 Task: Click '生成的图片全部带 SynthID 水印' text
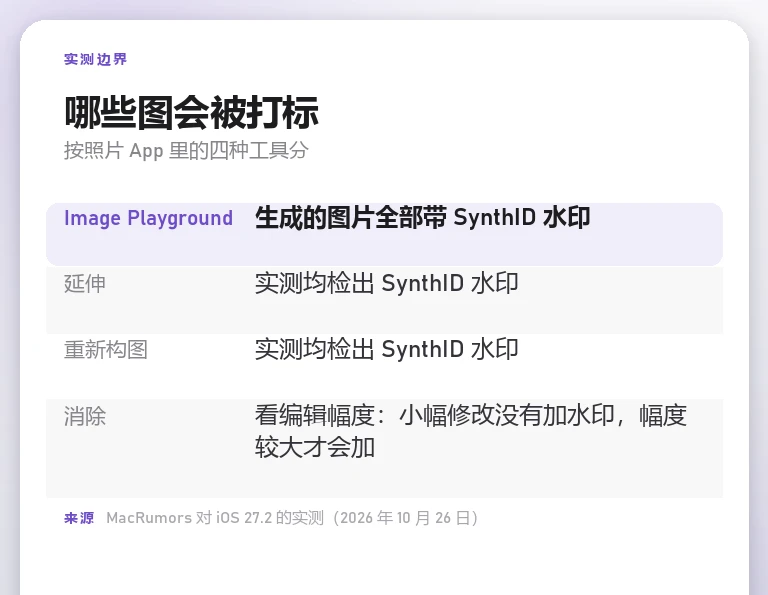tap(423, 217)
